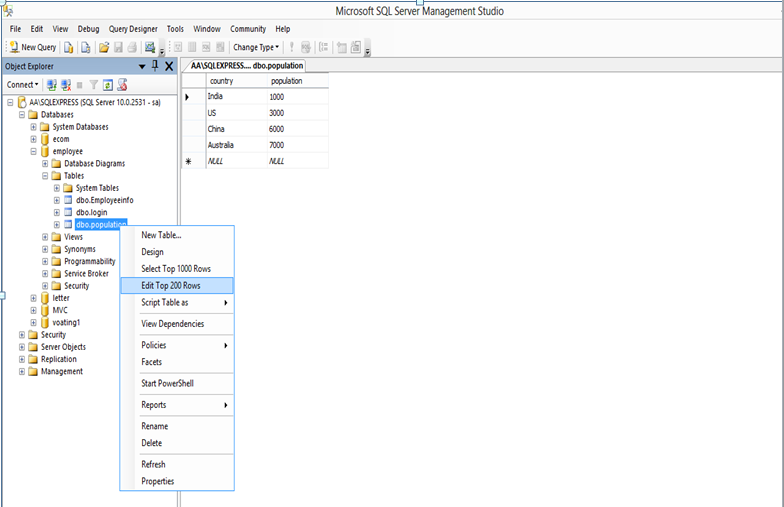Choose New Table... from the context menu
This screenshot has width=784, height=507.
tap(177, 235)
